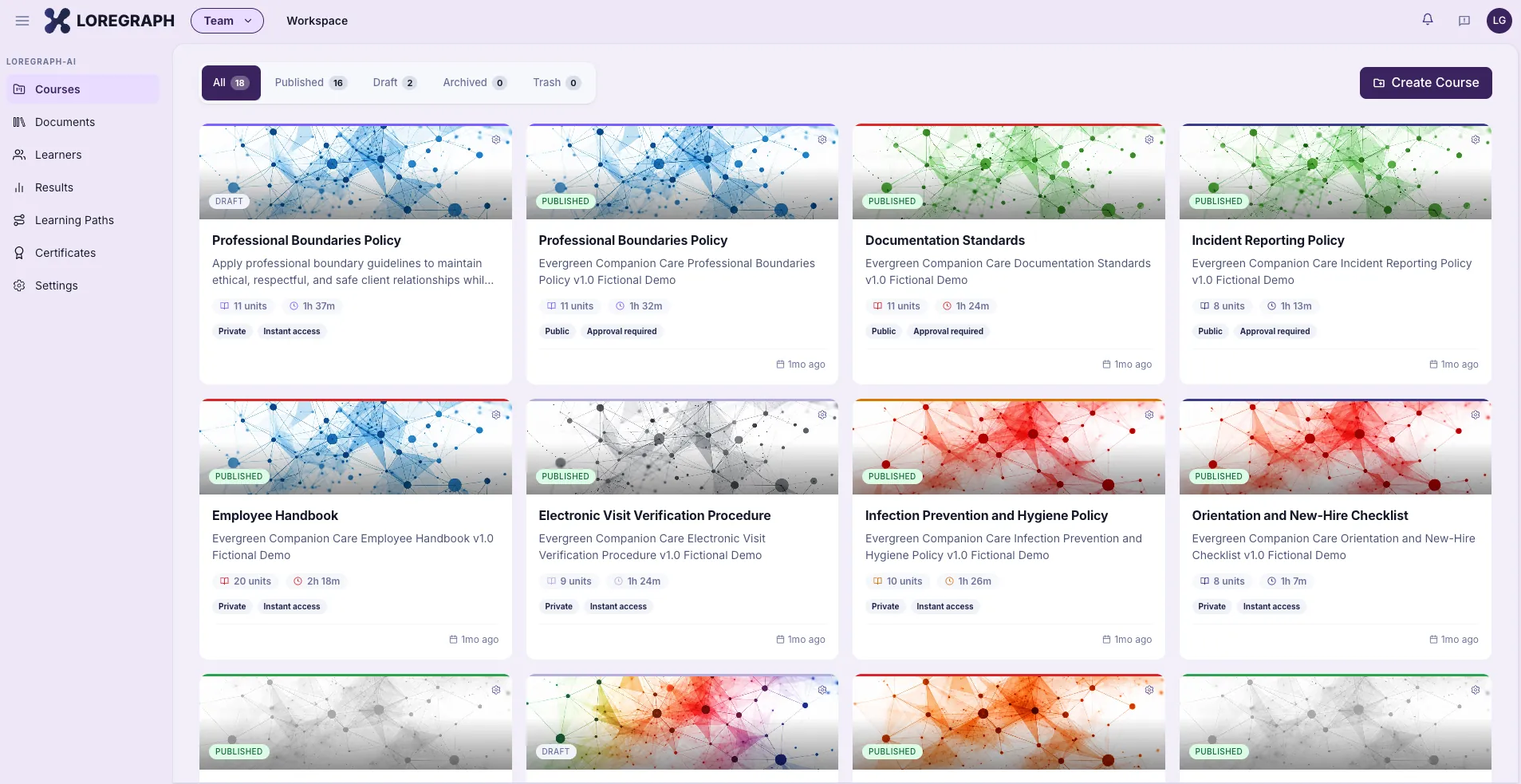Click '1h 7m' duration on Orientation card
1521x784 pixels.
(x=1287, y=581)
